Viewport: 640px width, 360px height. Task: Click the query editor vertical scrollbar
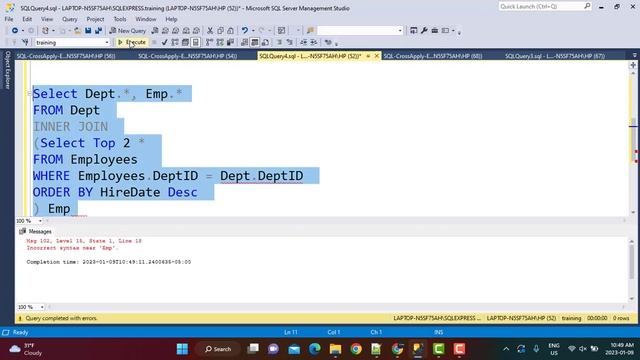point(633,143)
